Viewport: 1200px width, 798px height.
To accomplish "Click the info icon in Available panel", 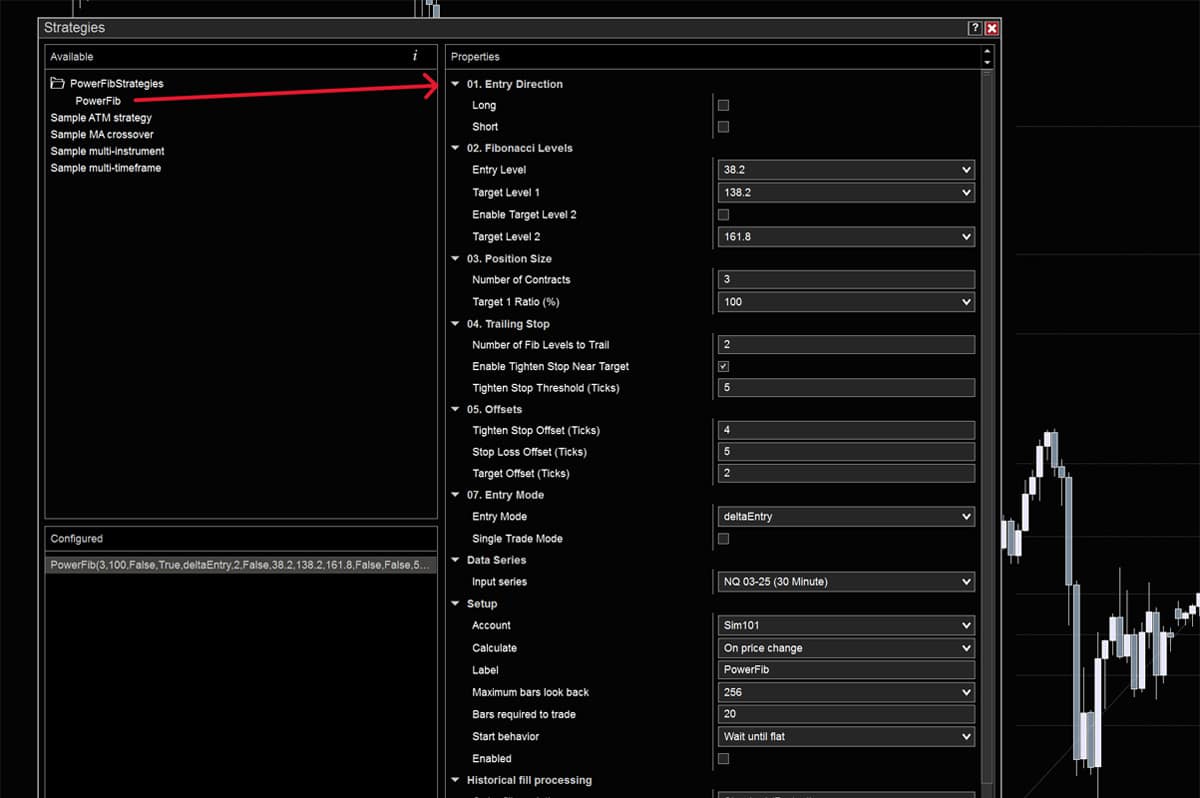I will [x=415, y=57].
